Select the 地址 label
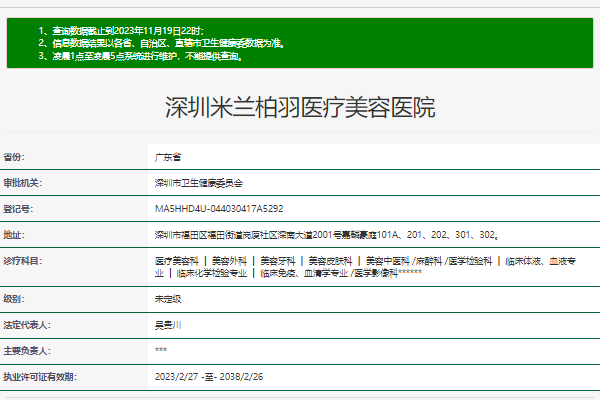Image resolution: width=600 pixels, height=400 pixels. point(14,235)
